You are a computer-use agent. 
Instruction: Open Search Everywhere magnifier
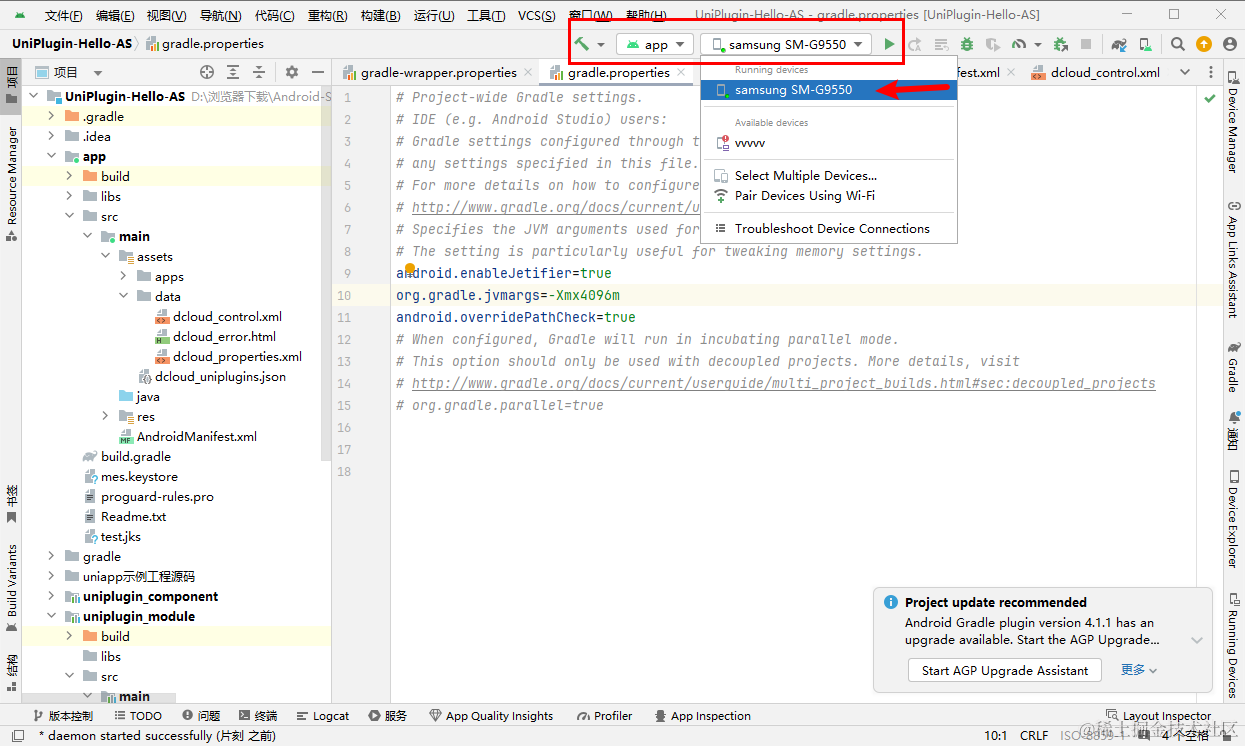[1179, 44]
